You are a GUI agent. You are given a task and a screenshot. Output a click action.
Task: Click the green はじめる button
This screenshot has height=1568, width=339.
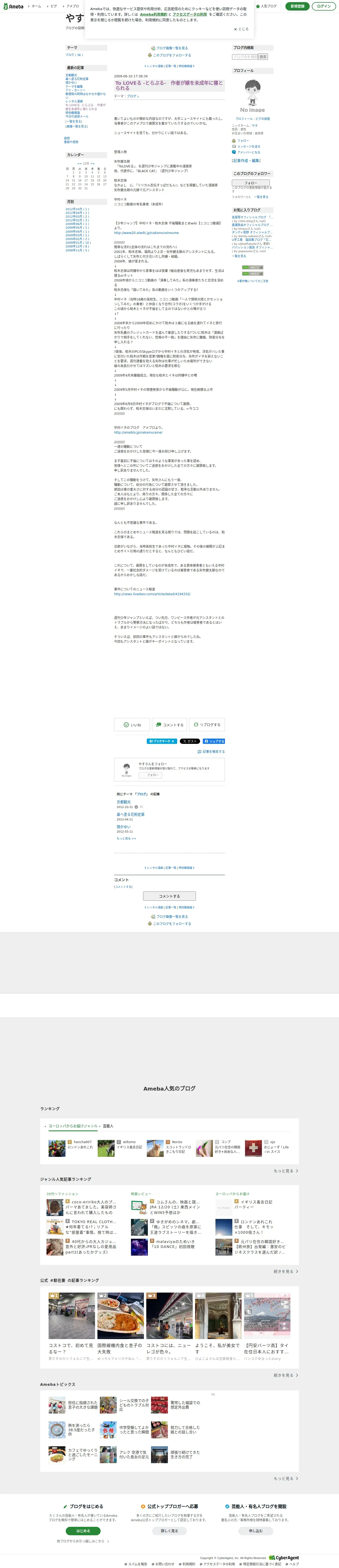(x=83, y=1531)
